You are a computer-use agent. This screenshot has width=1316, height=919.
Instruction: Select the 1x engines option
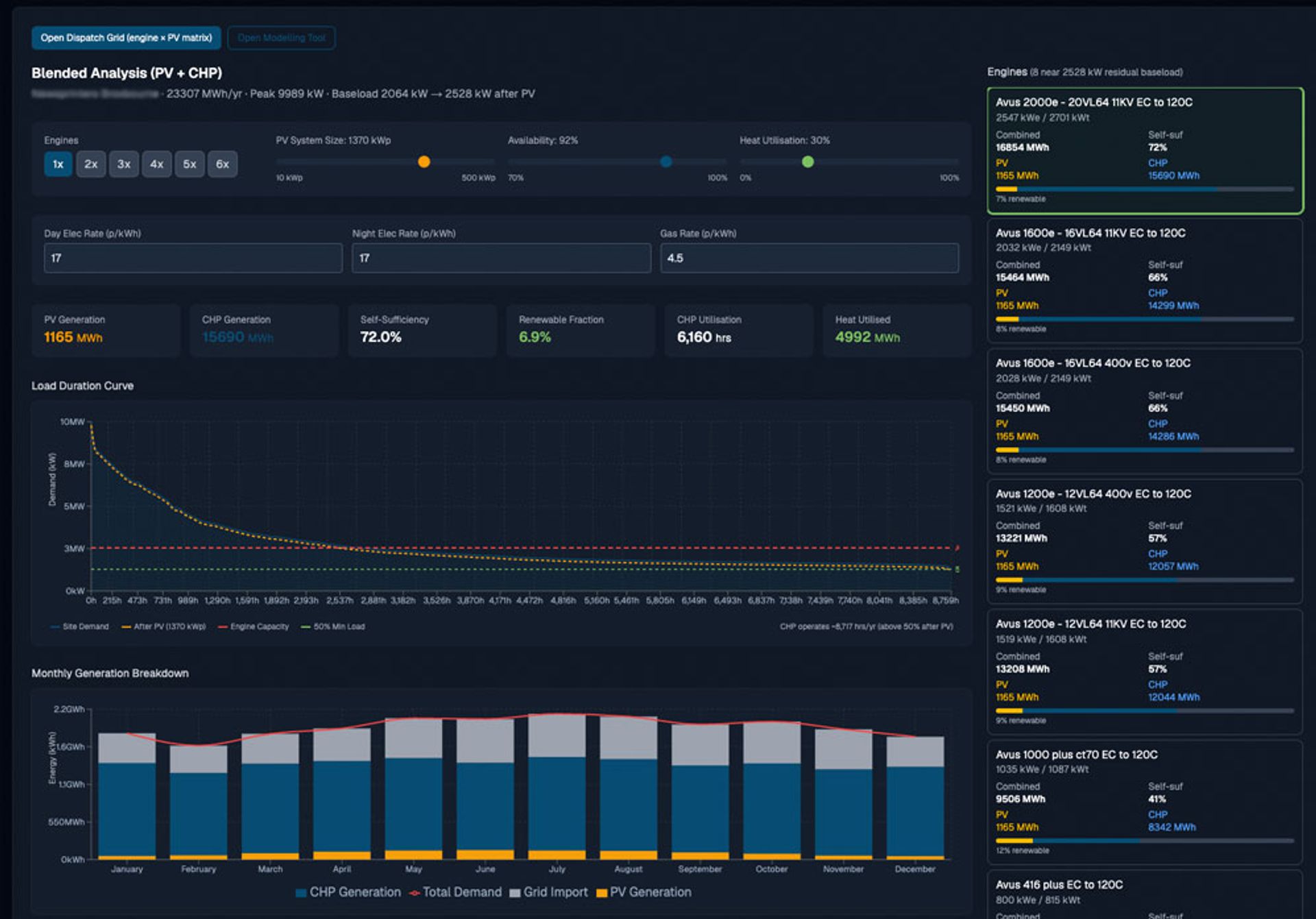58,164
